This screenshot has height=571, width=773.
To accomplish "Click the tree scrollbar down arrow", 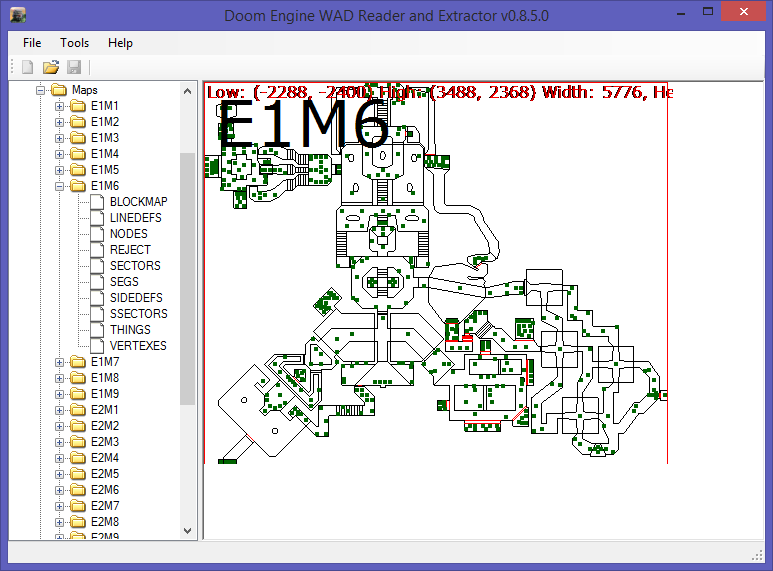I will (187, 531).
